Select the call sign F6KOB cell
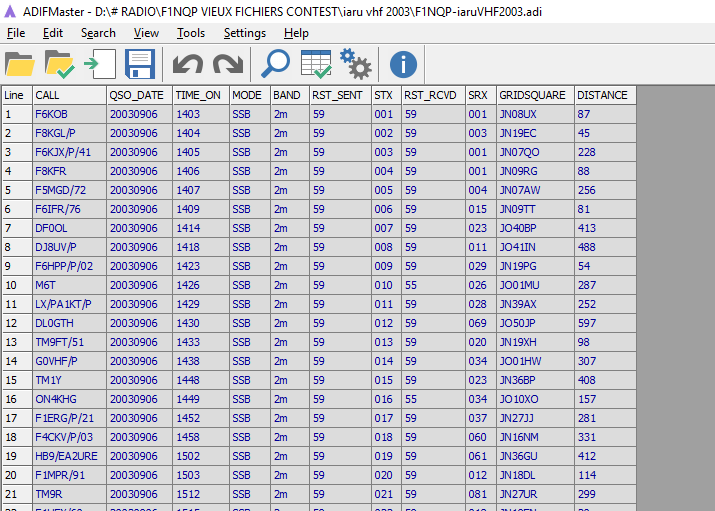Screen dimensions: 715x511 (x=69, y=114)
